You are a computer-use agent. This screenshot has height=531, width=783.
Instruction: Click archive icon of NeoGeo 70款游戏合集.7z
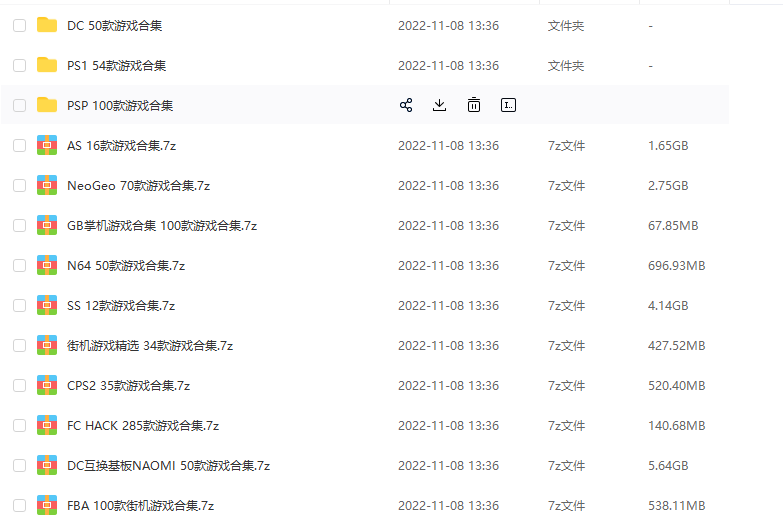tap(47, 185)
